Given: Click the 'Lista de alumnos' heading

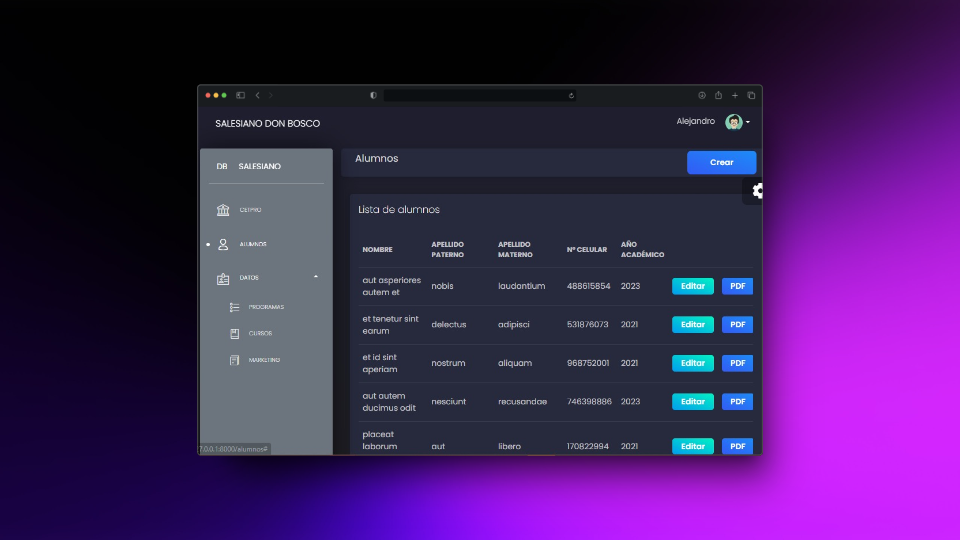Looking at the screenshot, I should tap(399, 209).
